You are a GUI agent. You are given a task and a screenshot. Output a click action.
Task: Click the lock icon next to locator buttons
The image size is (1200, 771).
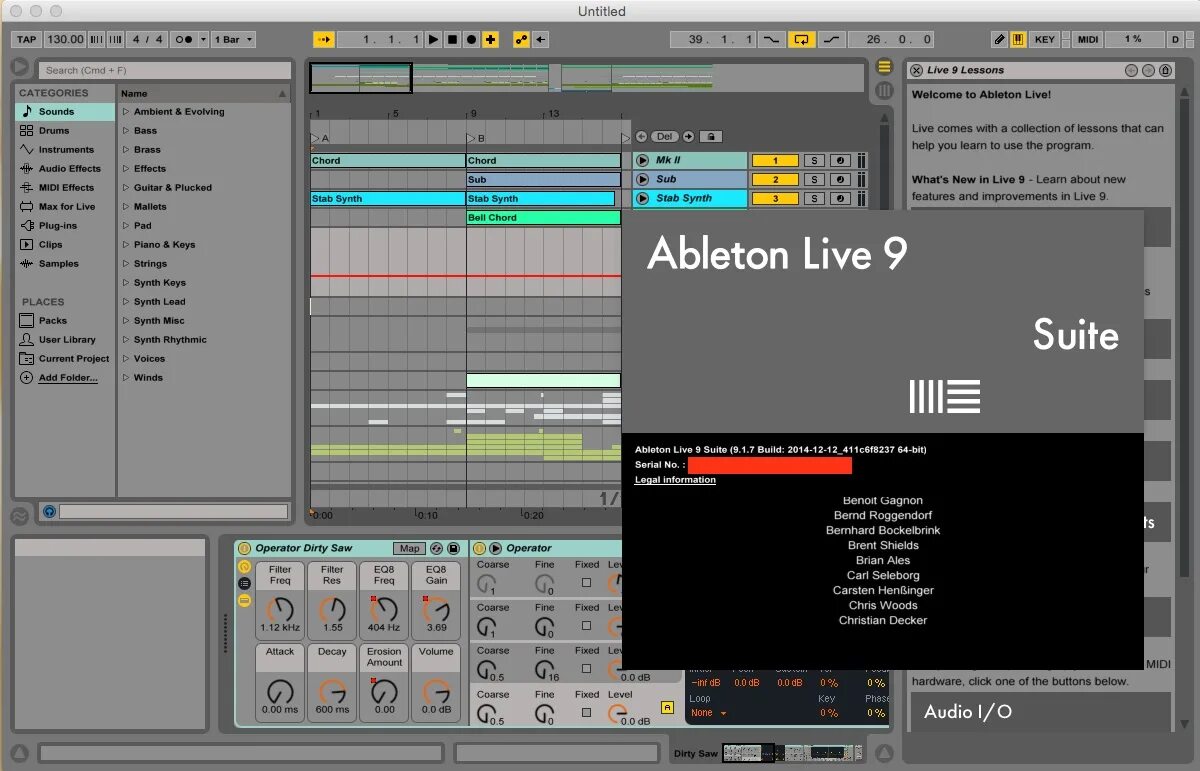[710, 136]
